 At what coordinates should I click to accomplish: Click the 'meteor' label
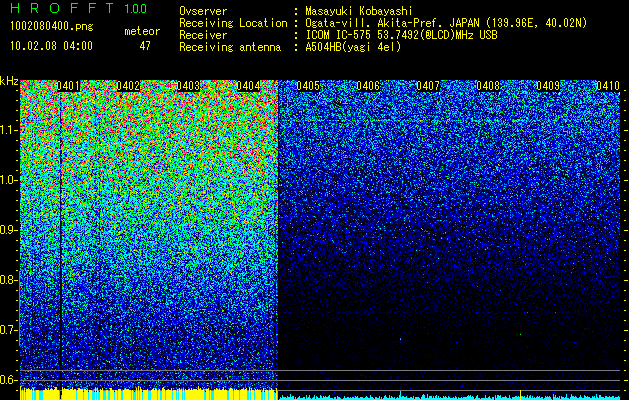[x=142, y=31]
